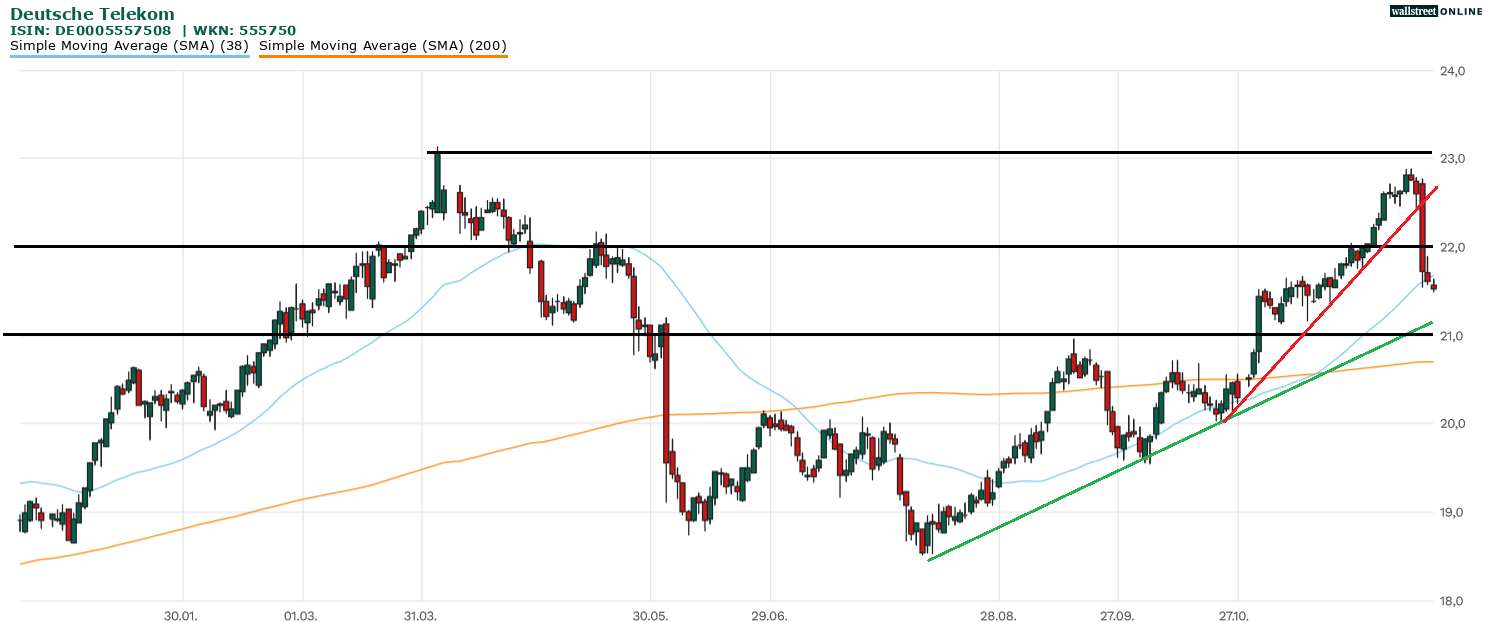Click the Deutsche Telekom chart title

click(92, 14)
